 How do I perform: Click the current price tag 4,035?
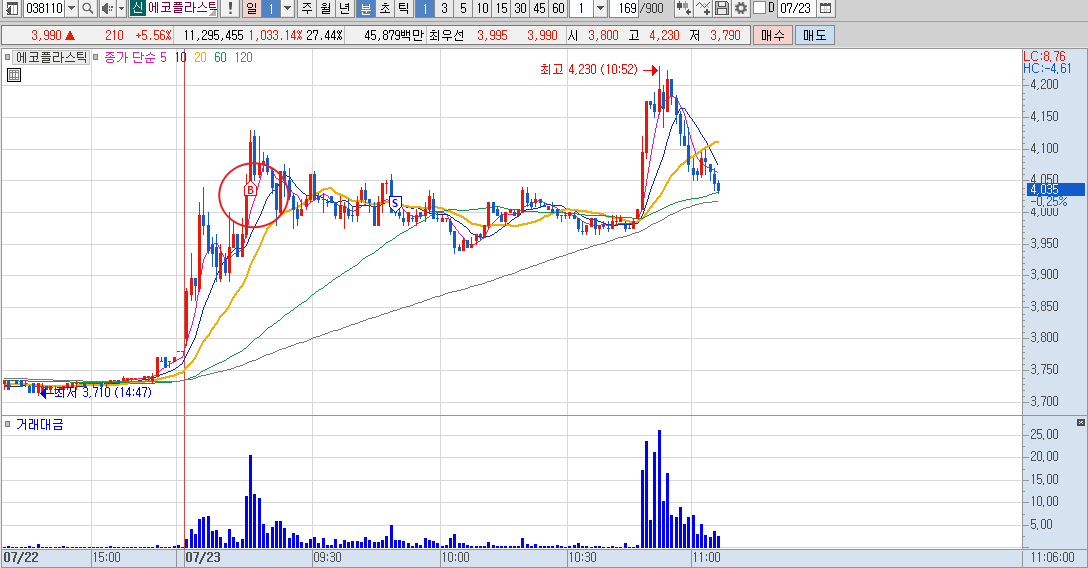coord(1055,189)
